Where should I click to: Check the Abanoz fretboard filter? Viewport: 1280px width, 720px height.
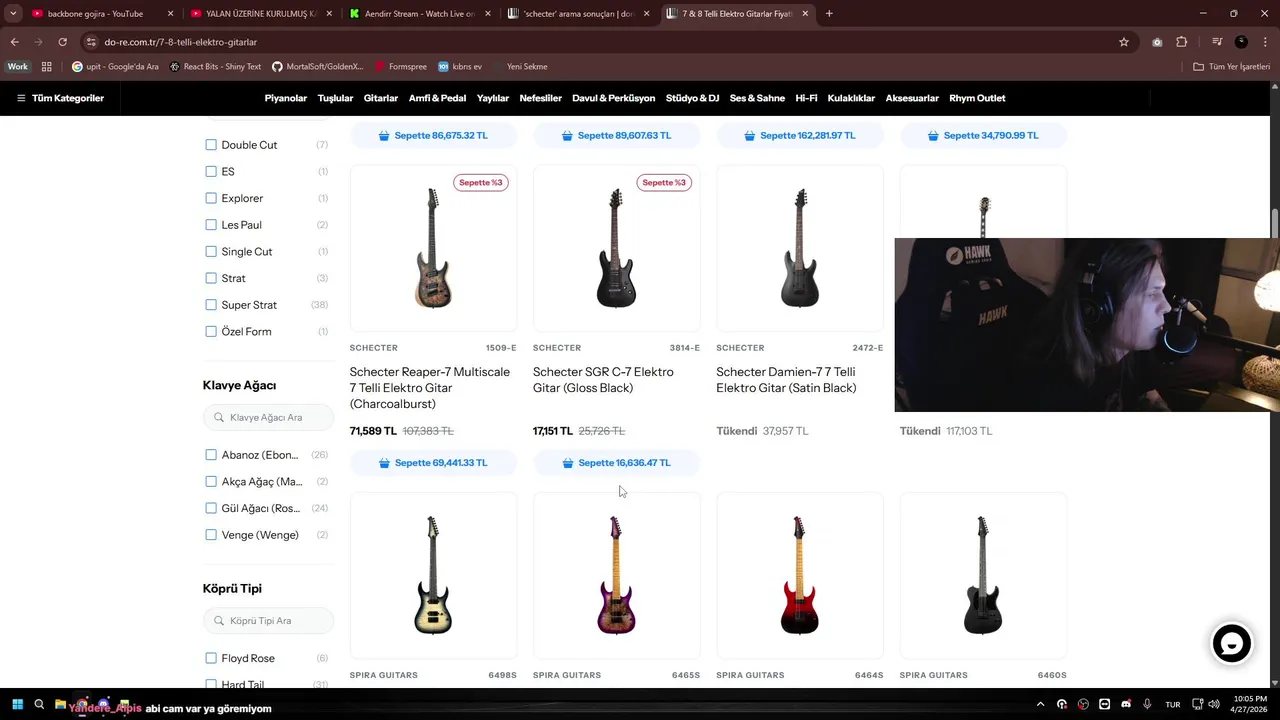211,455
